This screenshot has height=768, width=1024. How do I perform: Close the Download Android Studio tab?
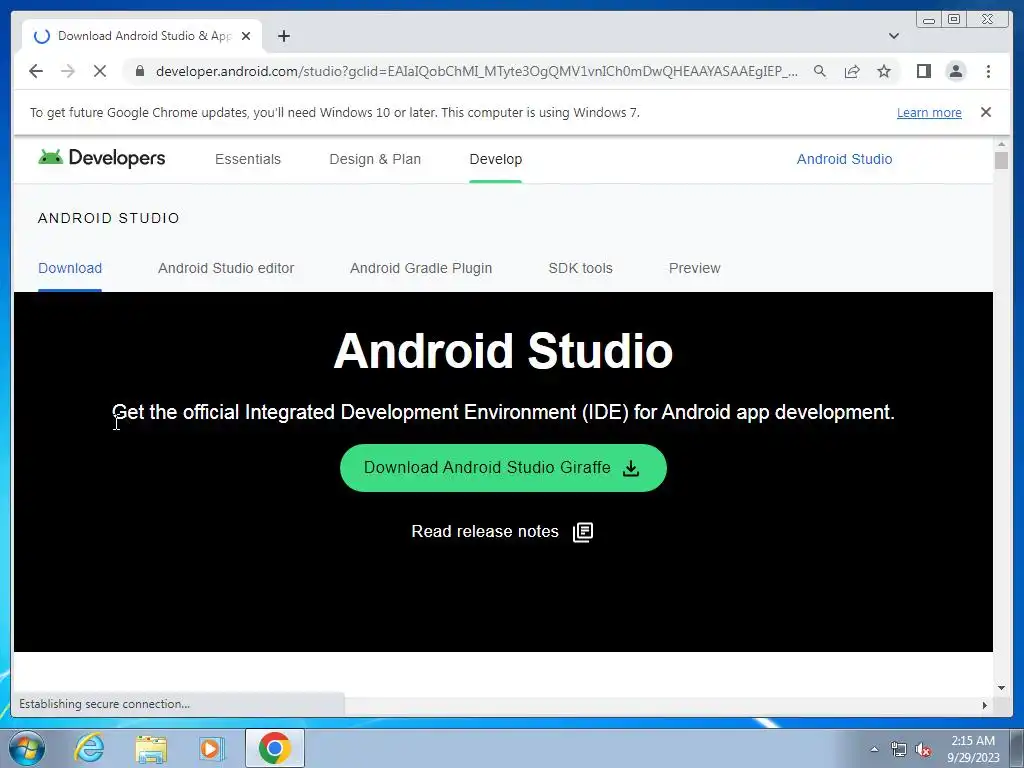pos(246,36)
